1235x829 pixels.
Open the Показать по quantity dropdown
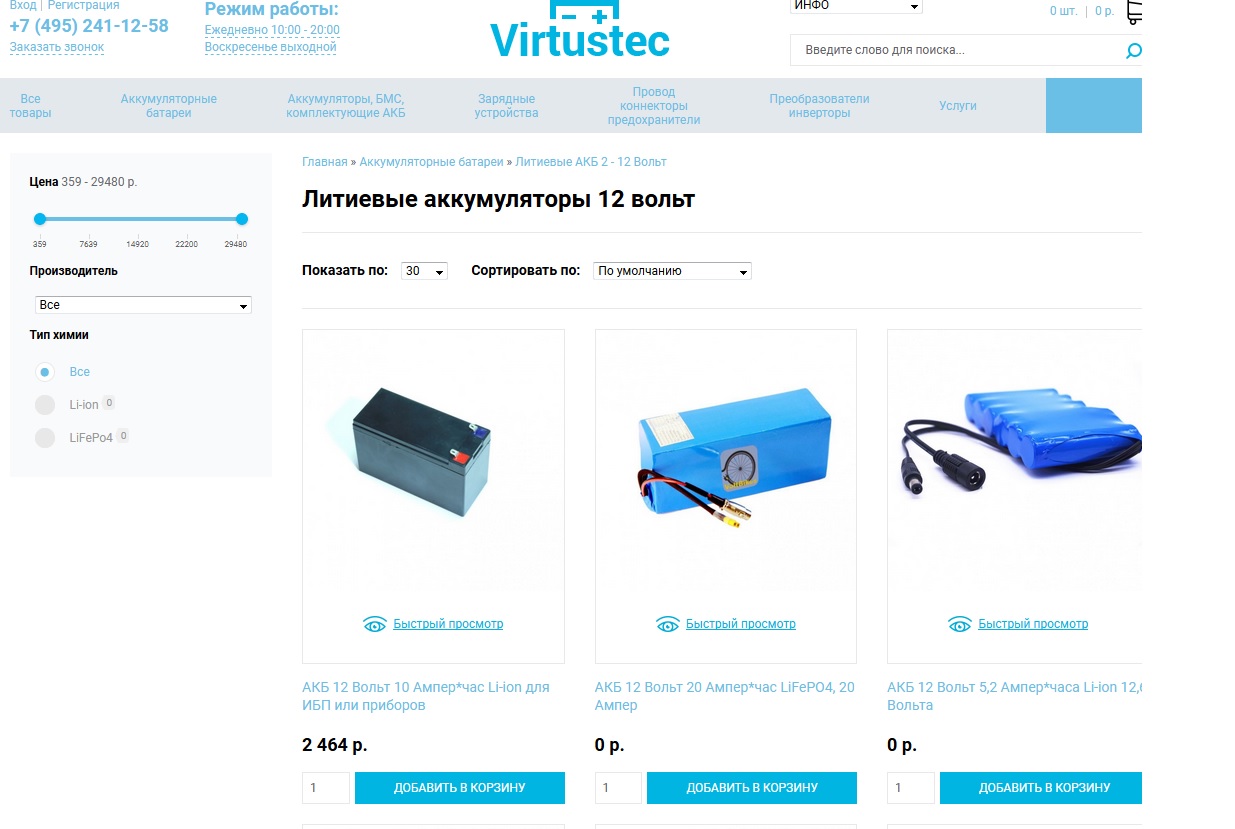[424, 271]
